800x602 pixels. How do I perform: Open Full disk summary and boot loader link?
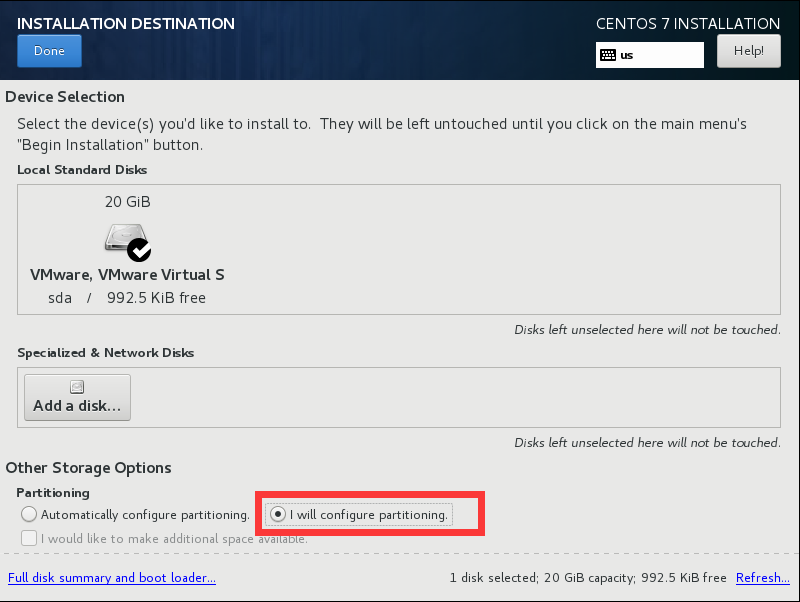pyautogui.click(x=112, y=578)
